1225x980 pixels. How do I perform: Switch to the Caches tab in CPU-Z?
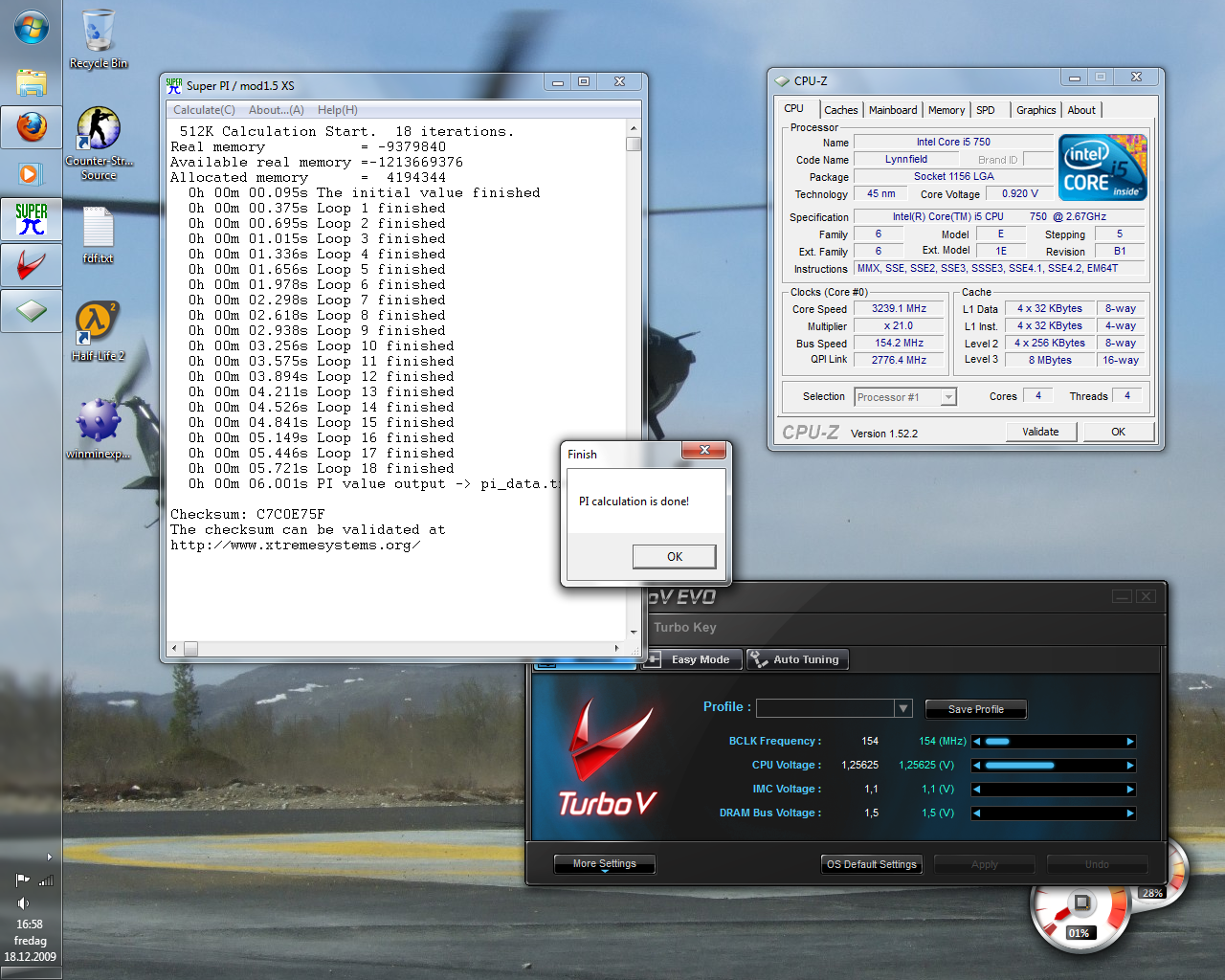coord(841,110)
